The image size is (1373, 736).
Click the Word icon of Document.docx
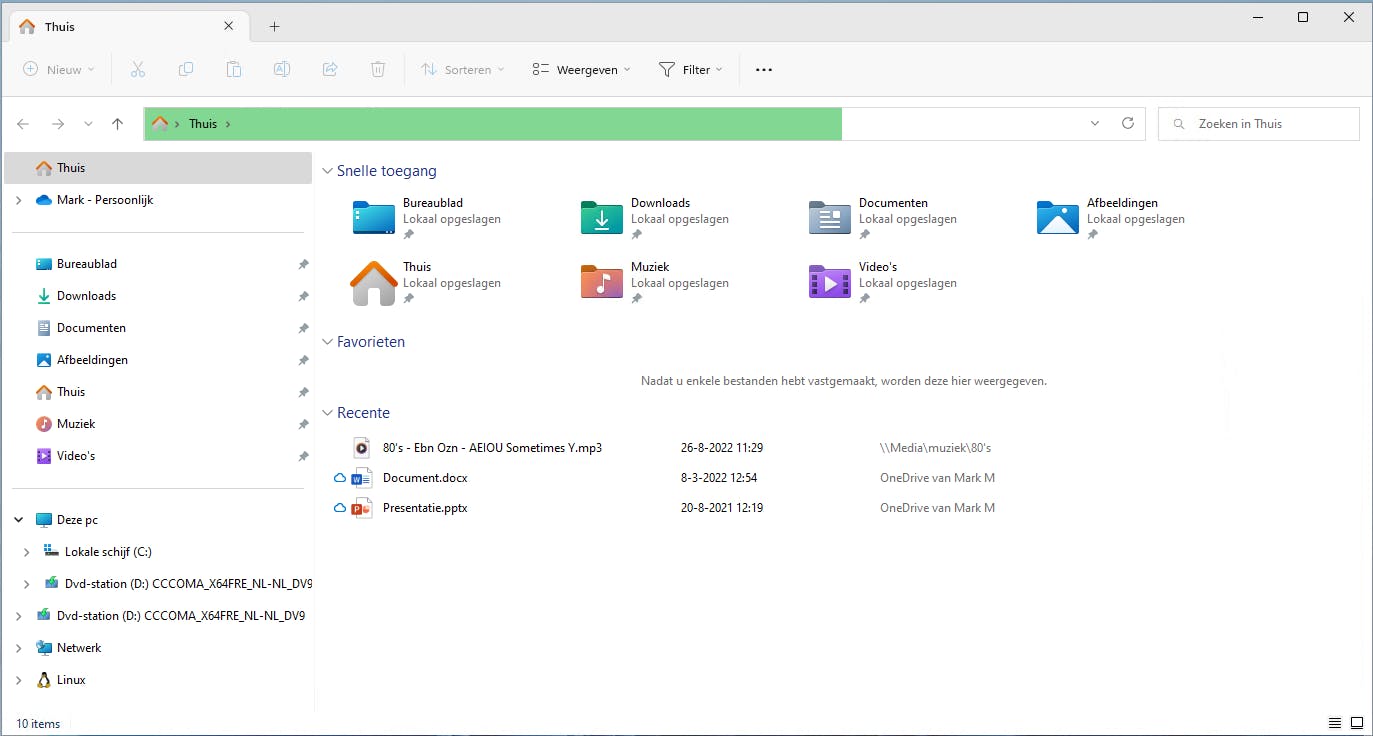point(362,478)
